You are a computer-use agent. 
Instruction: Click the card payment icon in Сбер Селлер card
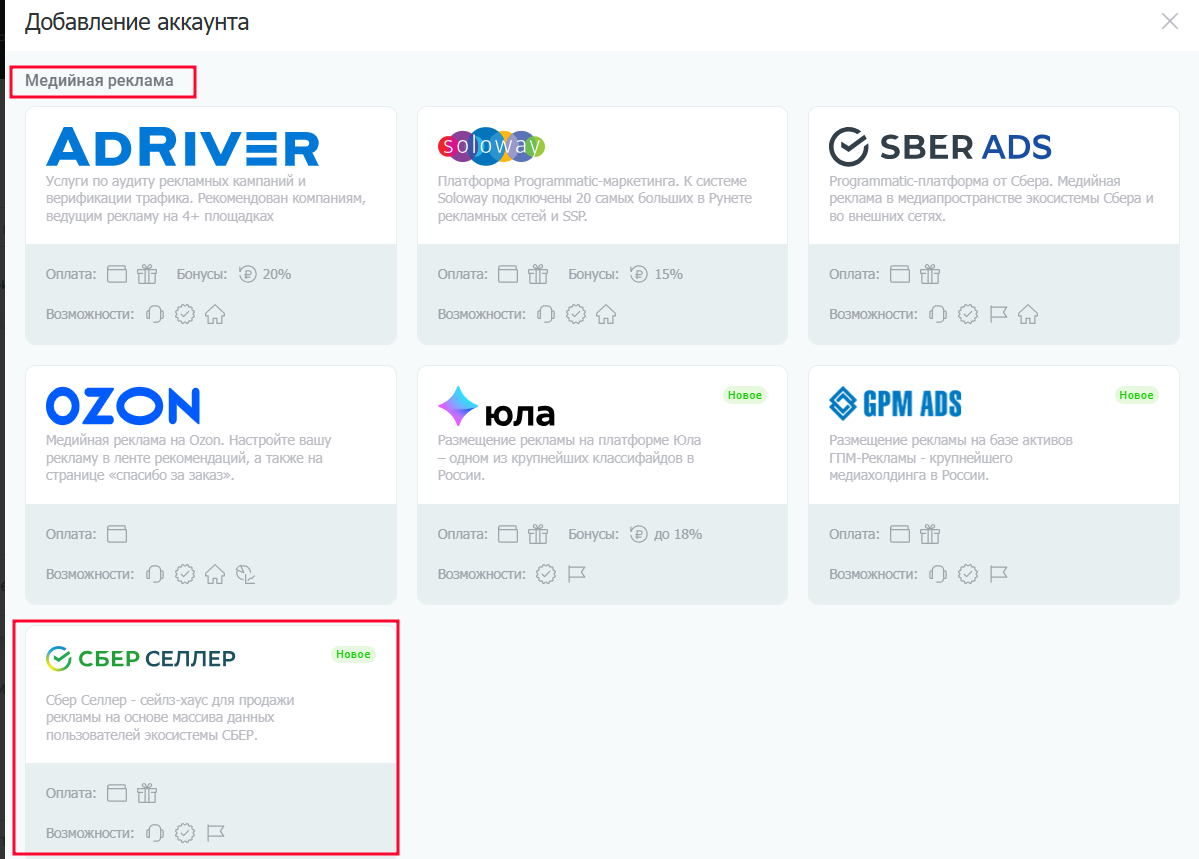pyautogui.click(x=117, y=793)
